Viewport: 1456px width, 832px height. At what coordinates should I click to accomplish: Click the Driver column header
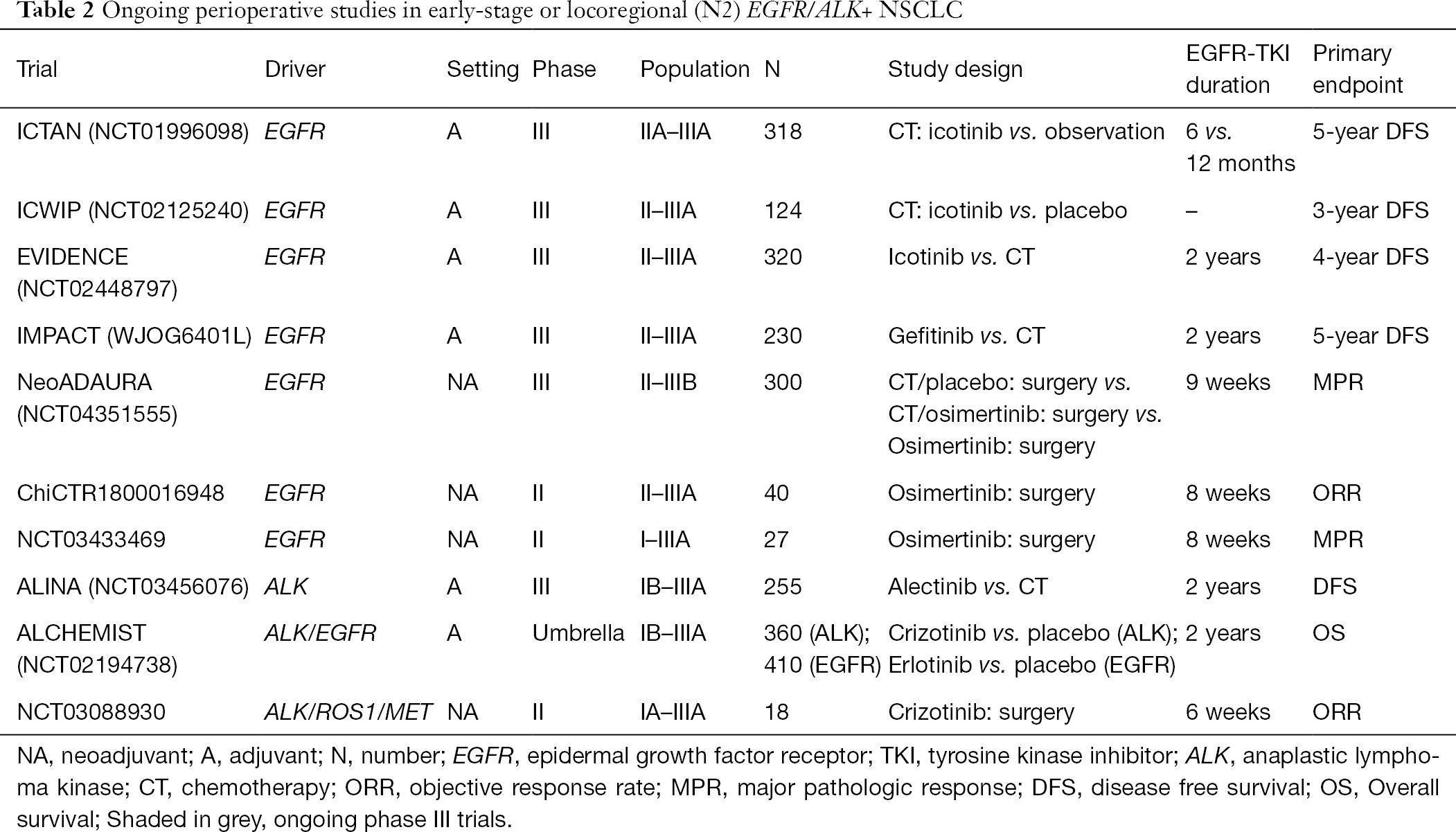click(295, 69)
